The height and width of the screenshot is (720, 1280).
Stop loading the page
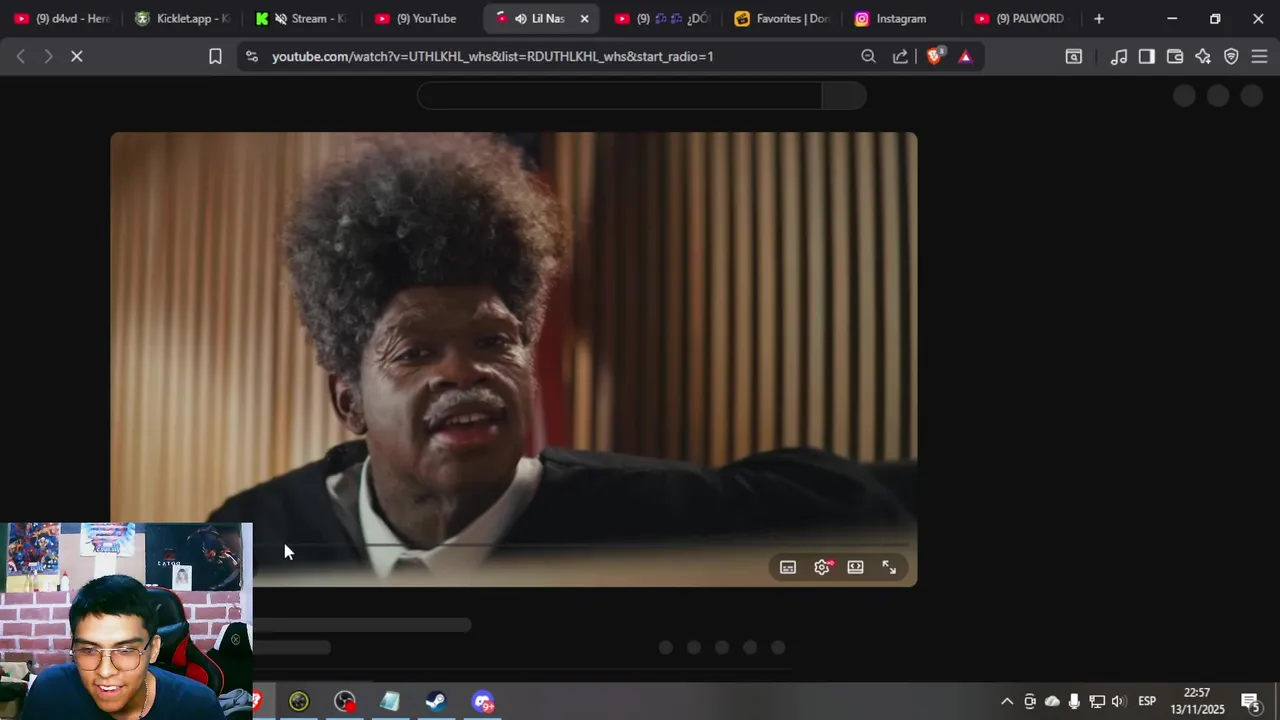[76, 57]
